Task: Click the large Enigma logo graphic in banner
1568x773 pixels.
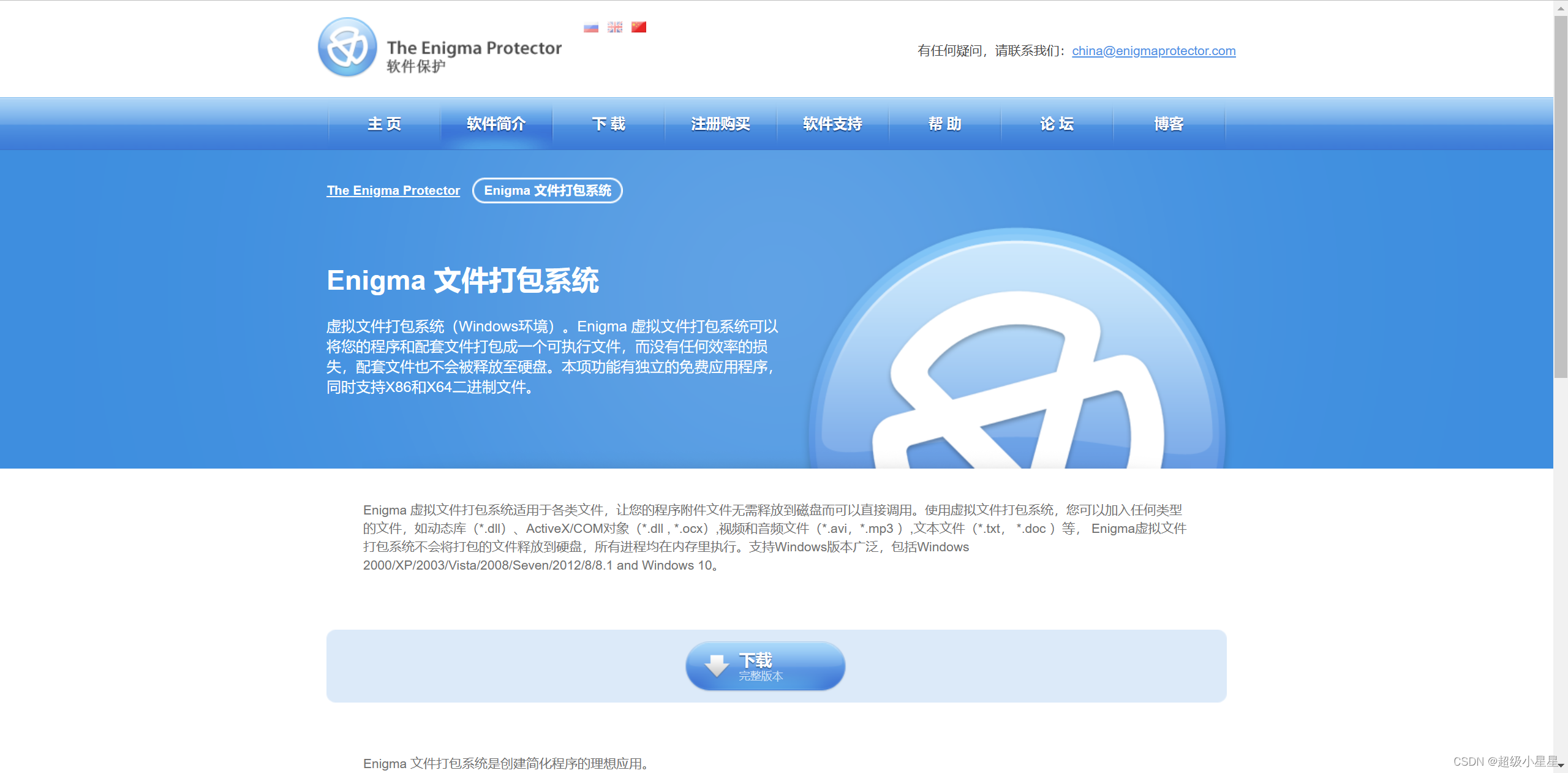Action: (x=1017, y=349)
